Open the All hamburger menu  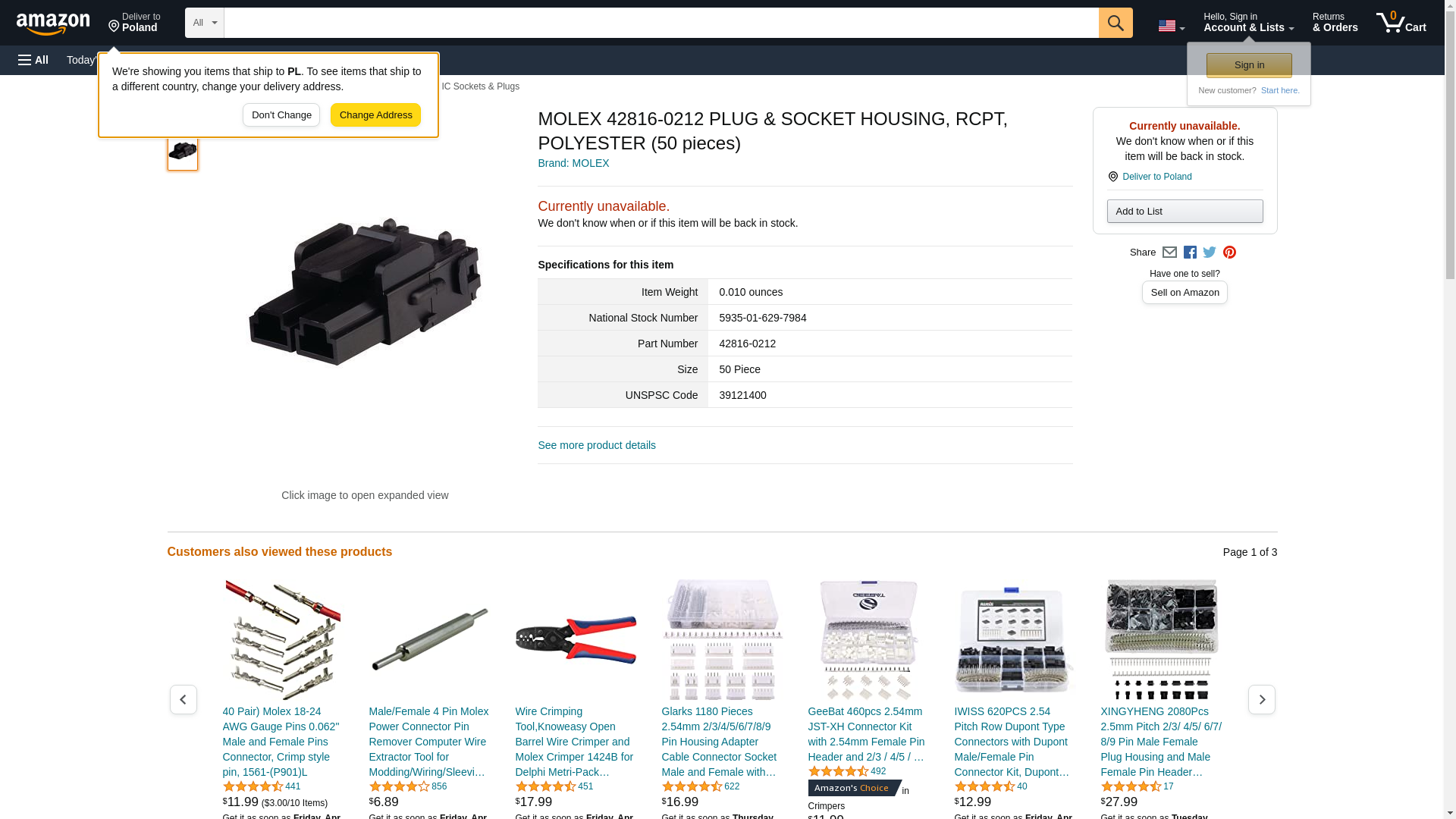click(33, 60)
